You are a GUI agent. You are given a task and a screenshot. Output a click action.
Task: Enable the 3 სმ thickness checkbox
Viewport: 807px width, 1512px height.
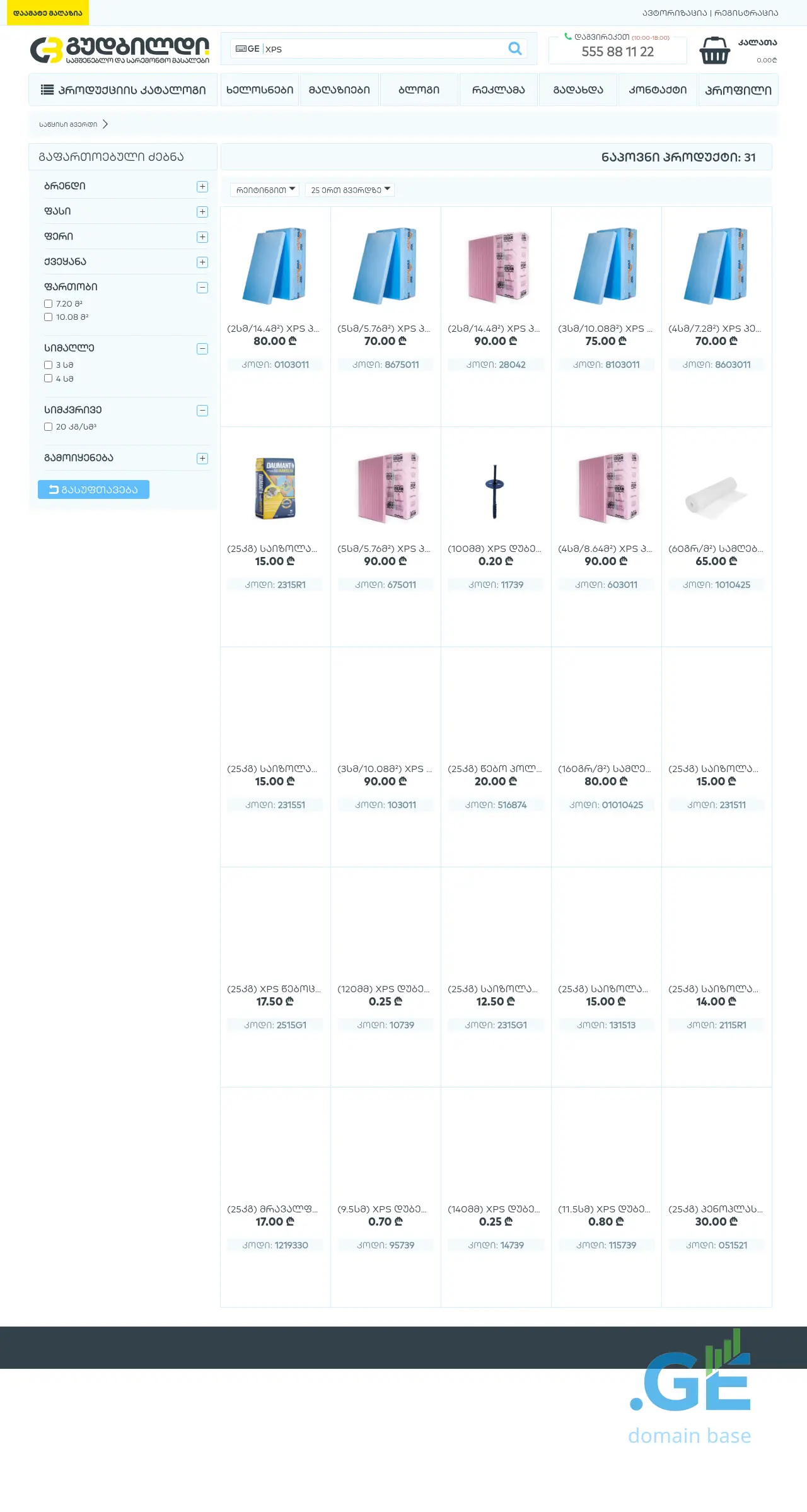48,365
